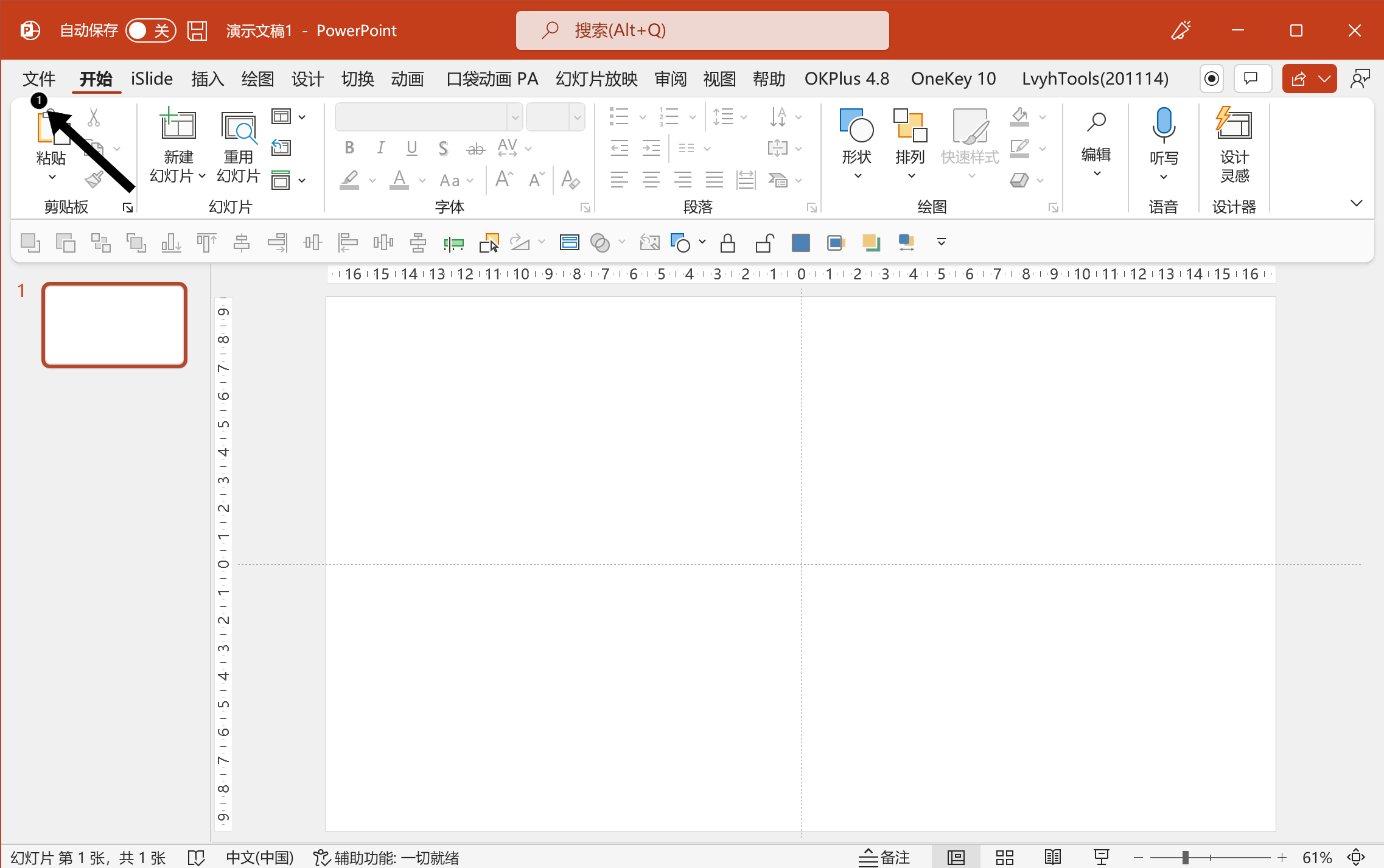Toggle the Record button near Share
Viewport: 1384px width, 868px height.
[1211, 79]
